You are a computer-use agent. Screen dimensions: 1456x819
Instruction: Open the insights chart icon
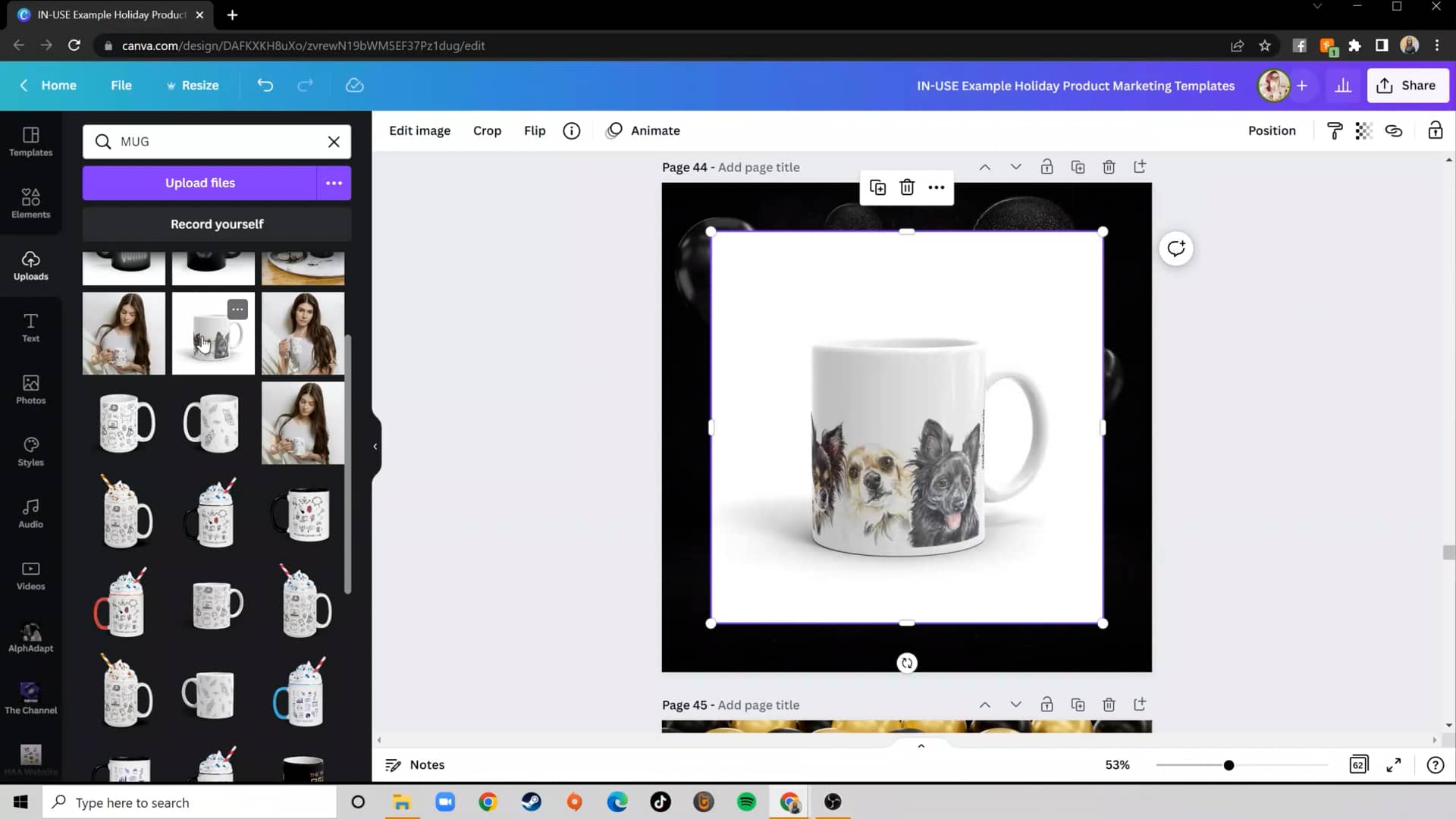point(1343,86)
